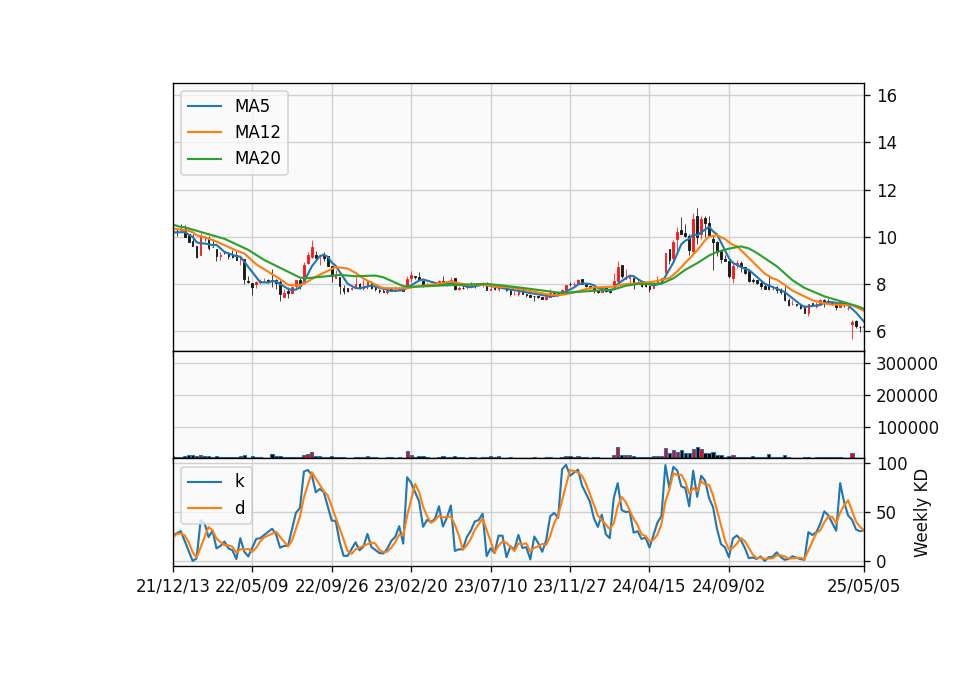
Task: Click the d legend label in KD panel
Action: pos(239,508)
